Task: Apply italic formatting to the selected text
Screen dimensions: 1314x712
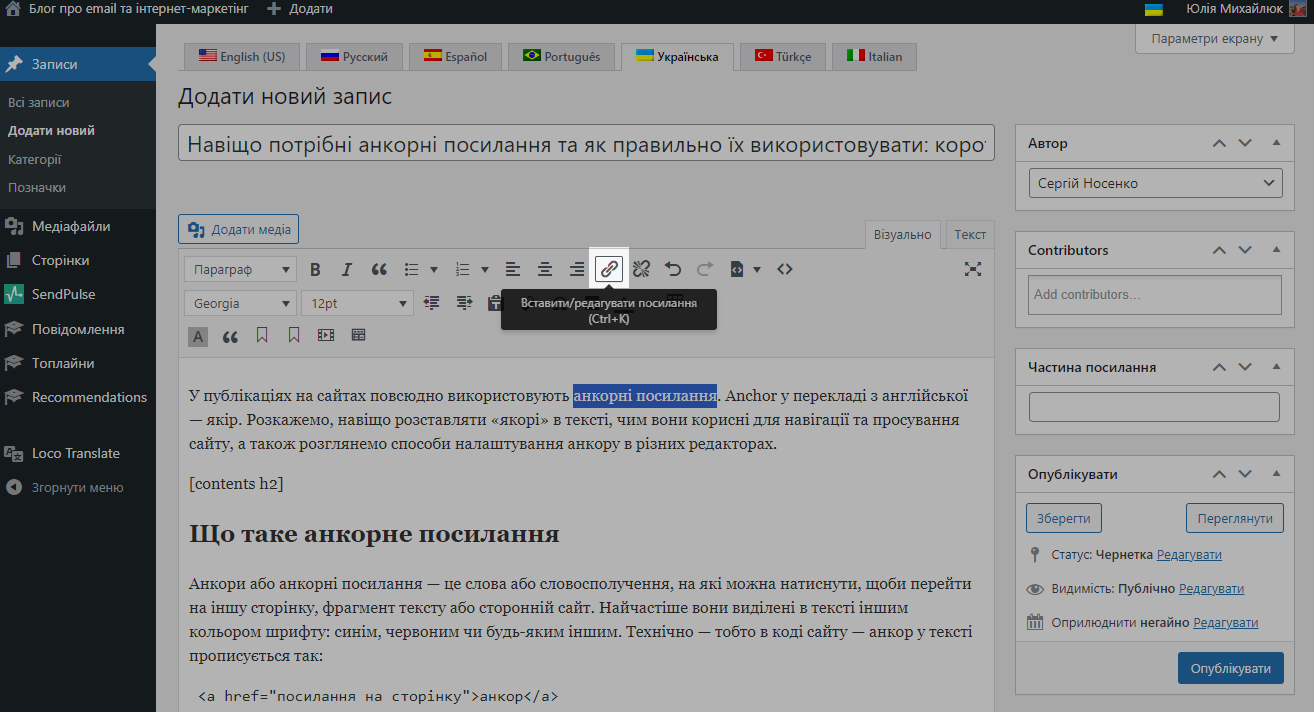Action: 347,269
